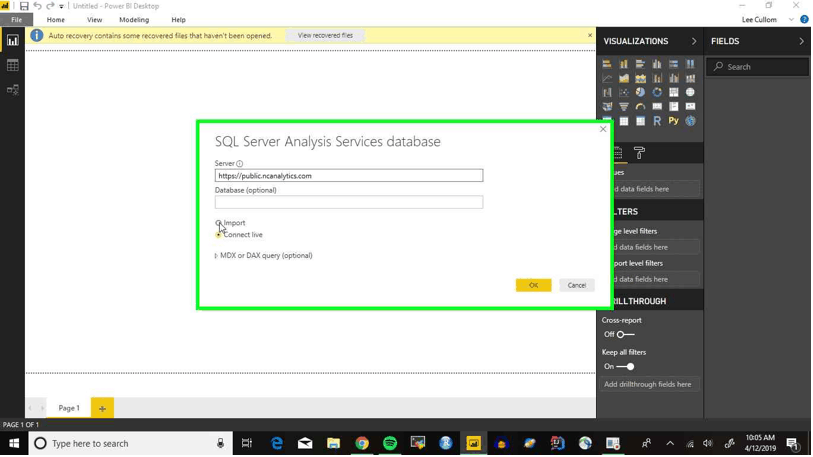Select the Card visual
This screenshot has width=813, height=457.
pyautogui.click(x=657, y=106)
